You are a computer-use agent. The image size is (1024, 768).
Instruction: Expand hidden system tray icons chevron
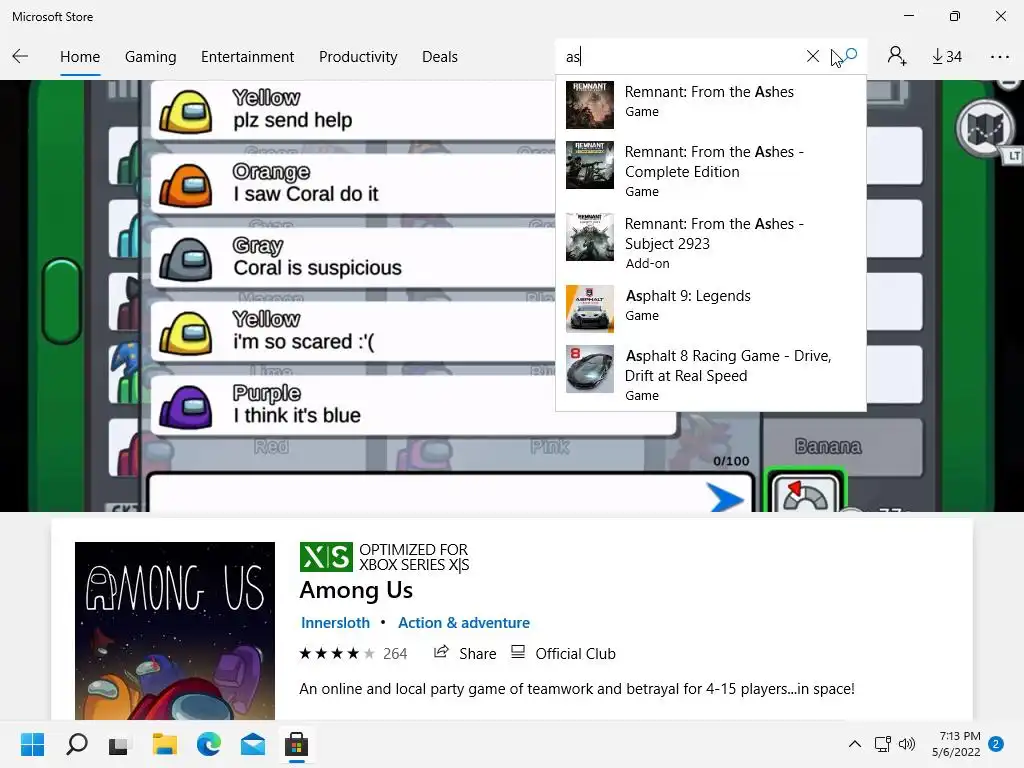click(x=854, y=744)
